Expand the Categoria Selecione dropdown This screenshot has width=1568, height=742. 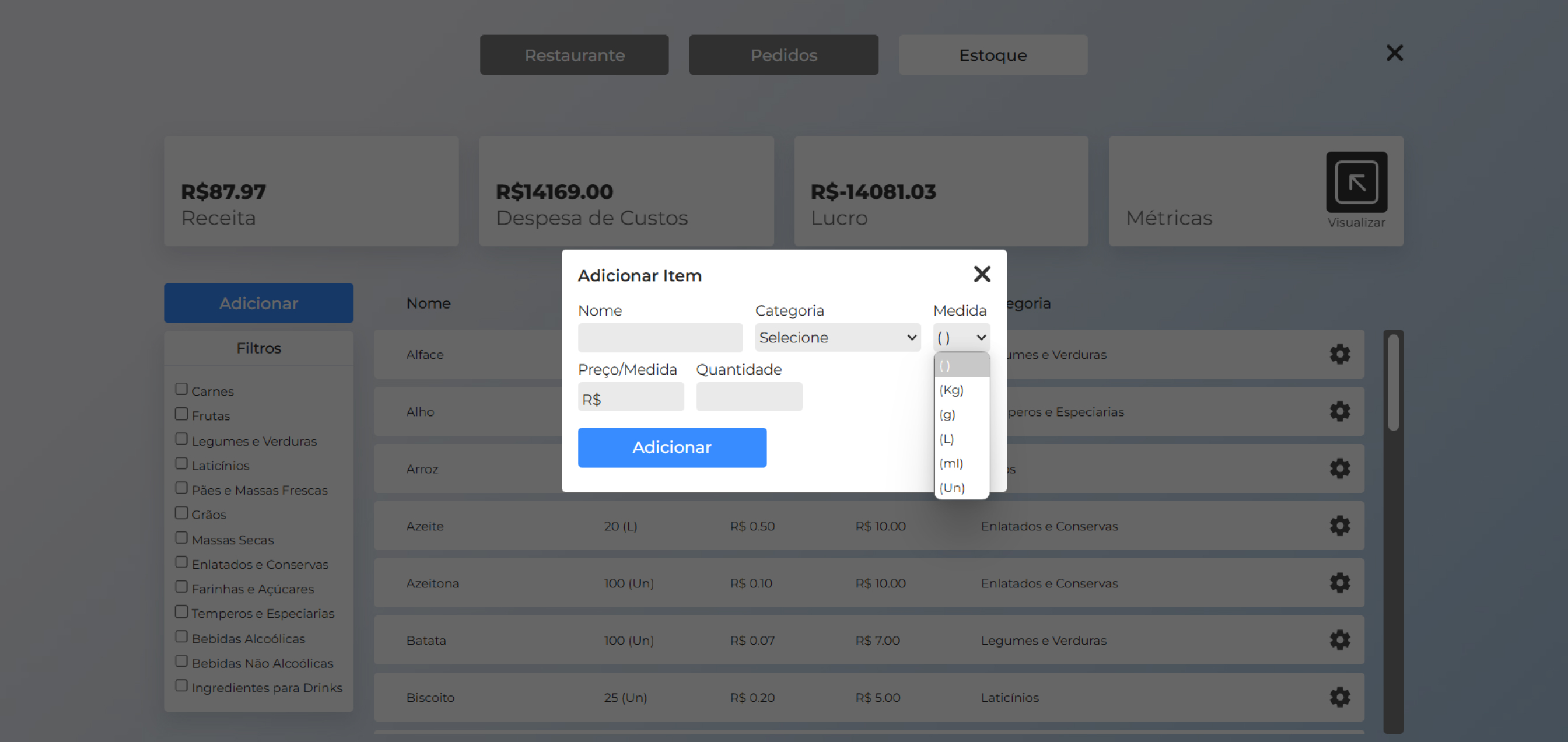[837, 337]
